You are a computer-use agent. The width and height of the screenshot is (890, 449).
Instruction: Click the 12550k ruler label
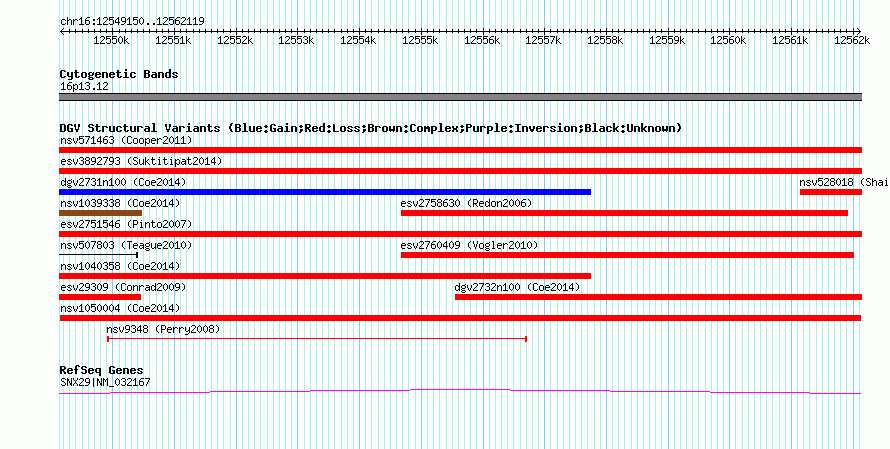[111, 40]
